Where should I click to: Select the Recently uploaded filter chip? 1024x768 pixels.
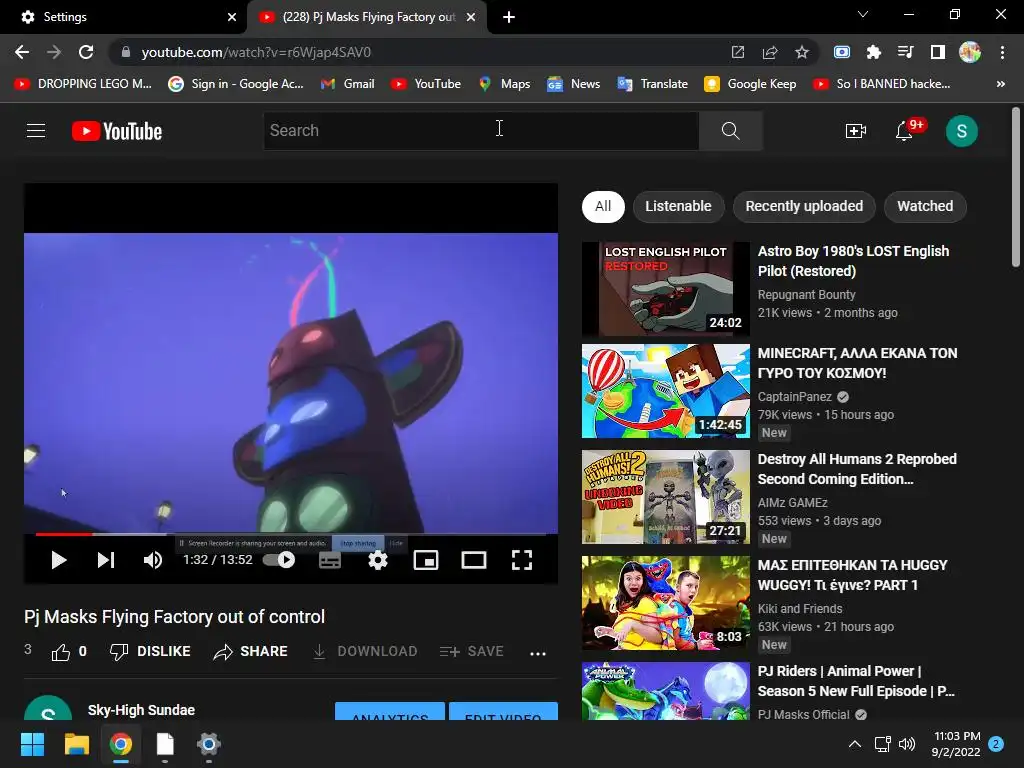[804, 206]
